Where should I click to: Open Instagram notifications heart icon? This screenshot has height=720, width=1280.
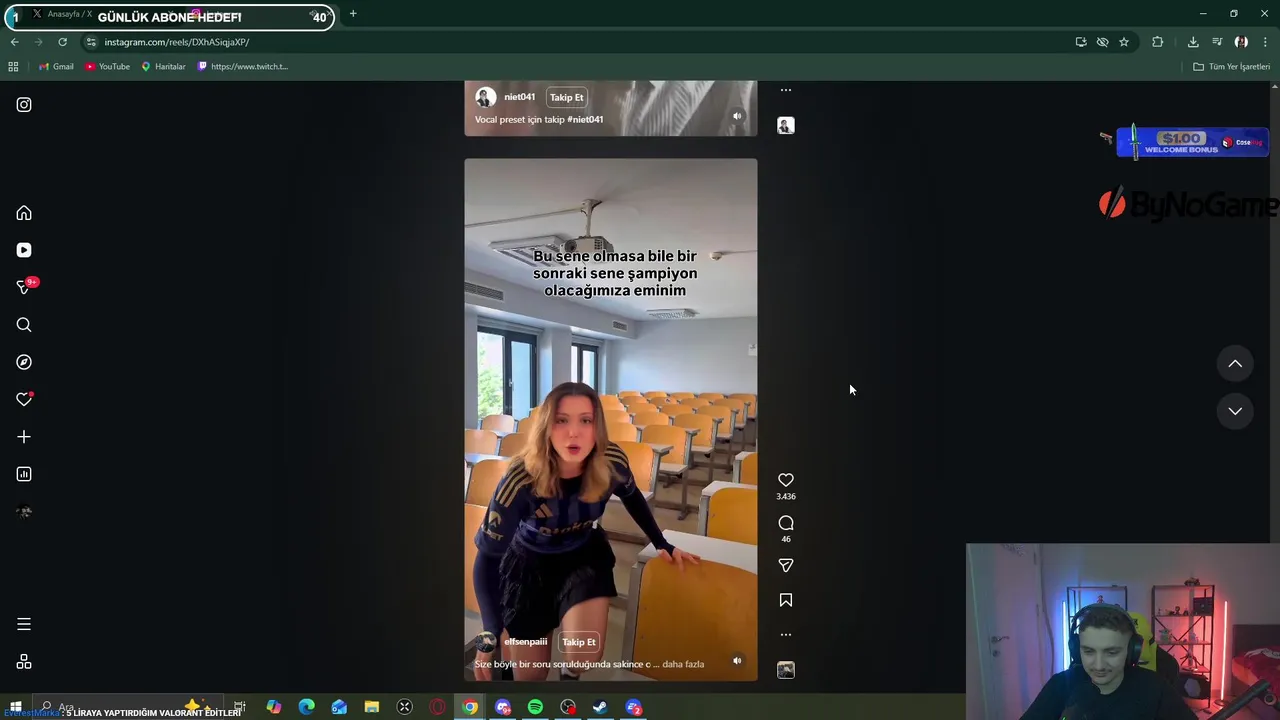pyautogui.click(x=24, y=399)
